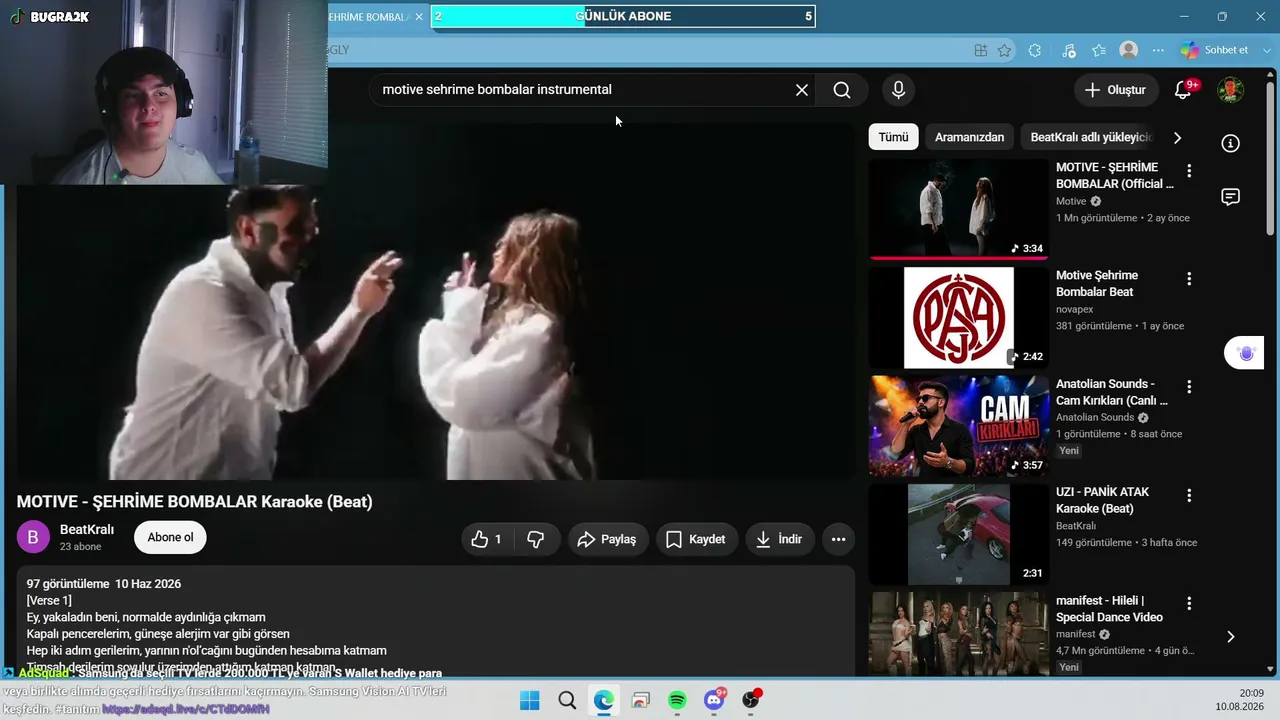The width and height of the screenshot is (1280, 720).
Task: Open the Edge sidebar info icon
Action: 1231,143
